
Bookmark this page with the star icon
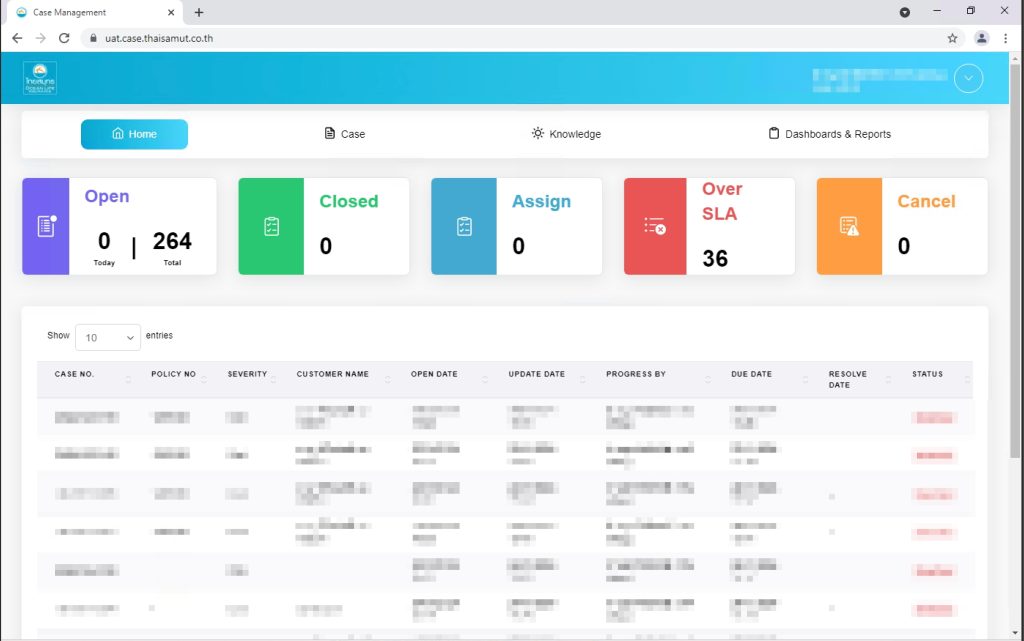click(x=952, y=38)
